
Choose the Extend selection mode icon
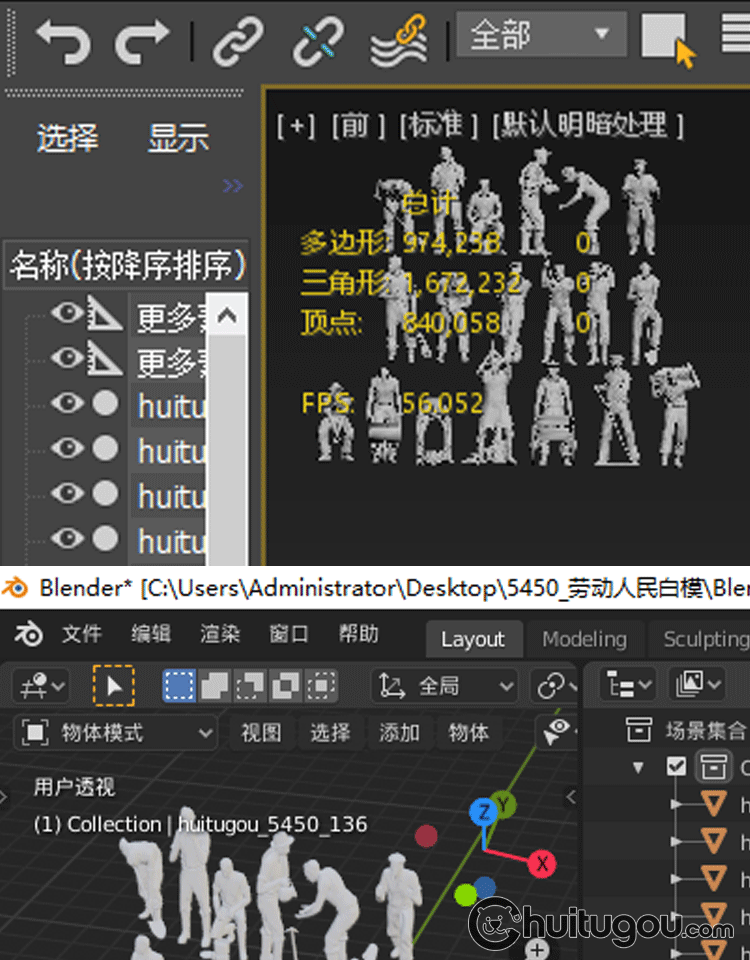pyautogui.click(x=215, y=686)
